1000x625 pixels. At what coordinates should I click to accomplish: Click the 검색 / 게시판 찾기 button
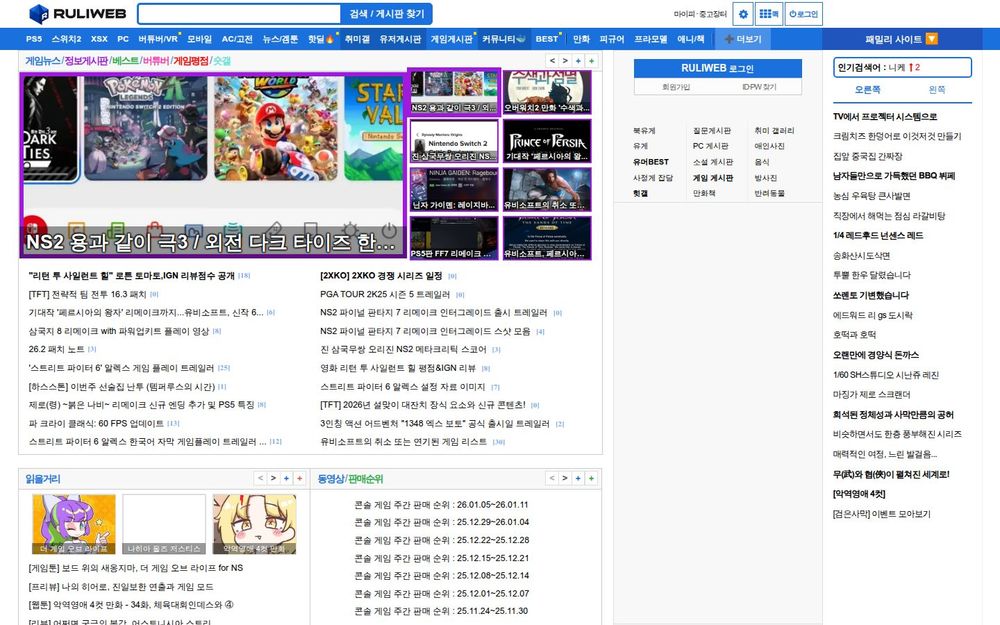pos(386,14)
